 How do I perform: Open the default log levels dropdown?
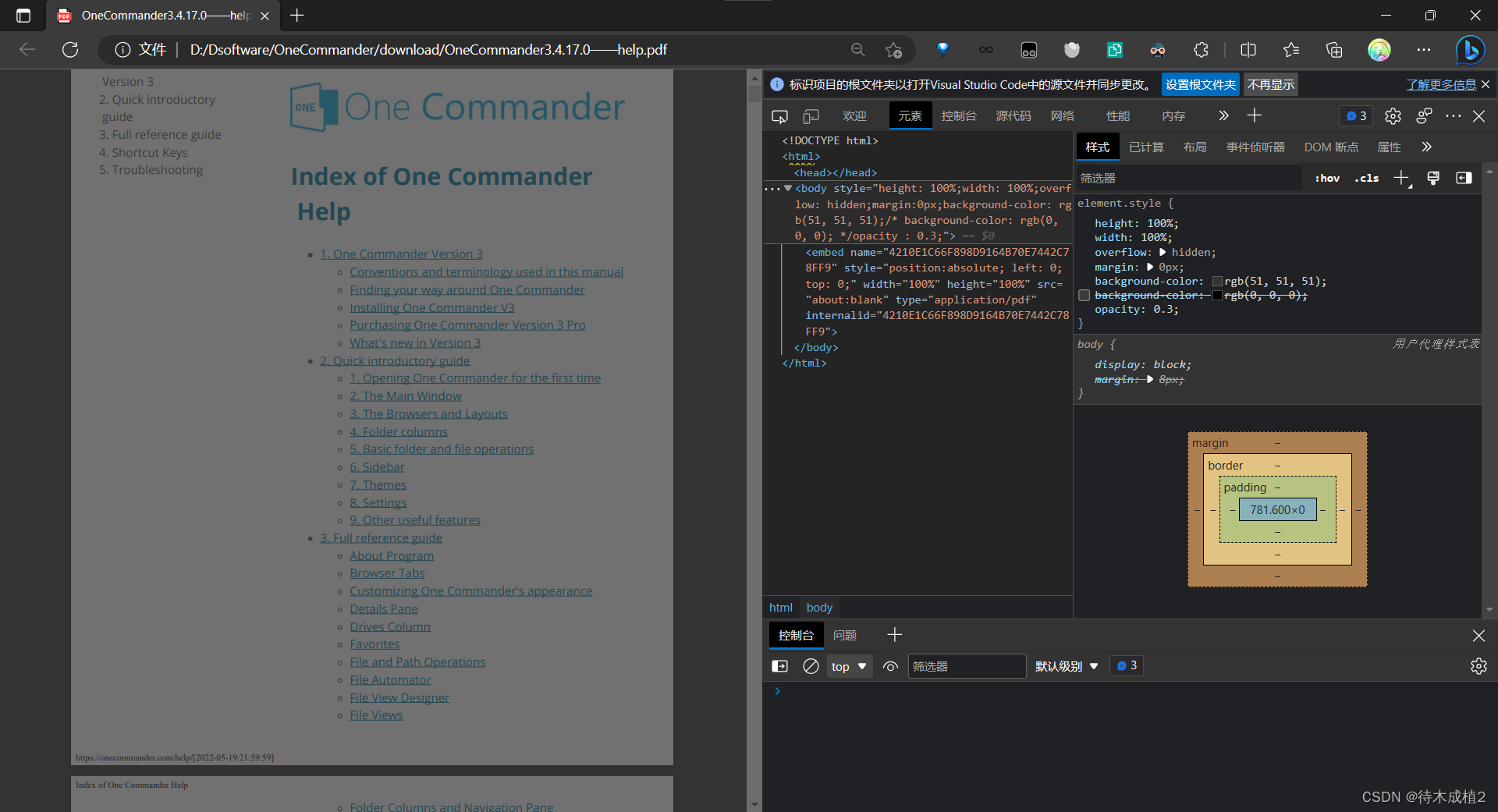(x=1067, y=666)
